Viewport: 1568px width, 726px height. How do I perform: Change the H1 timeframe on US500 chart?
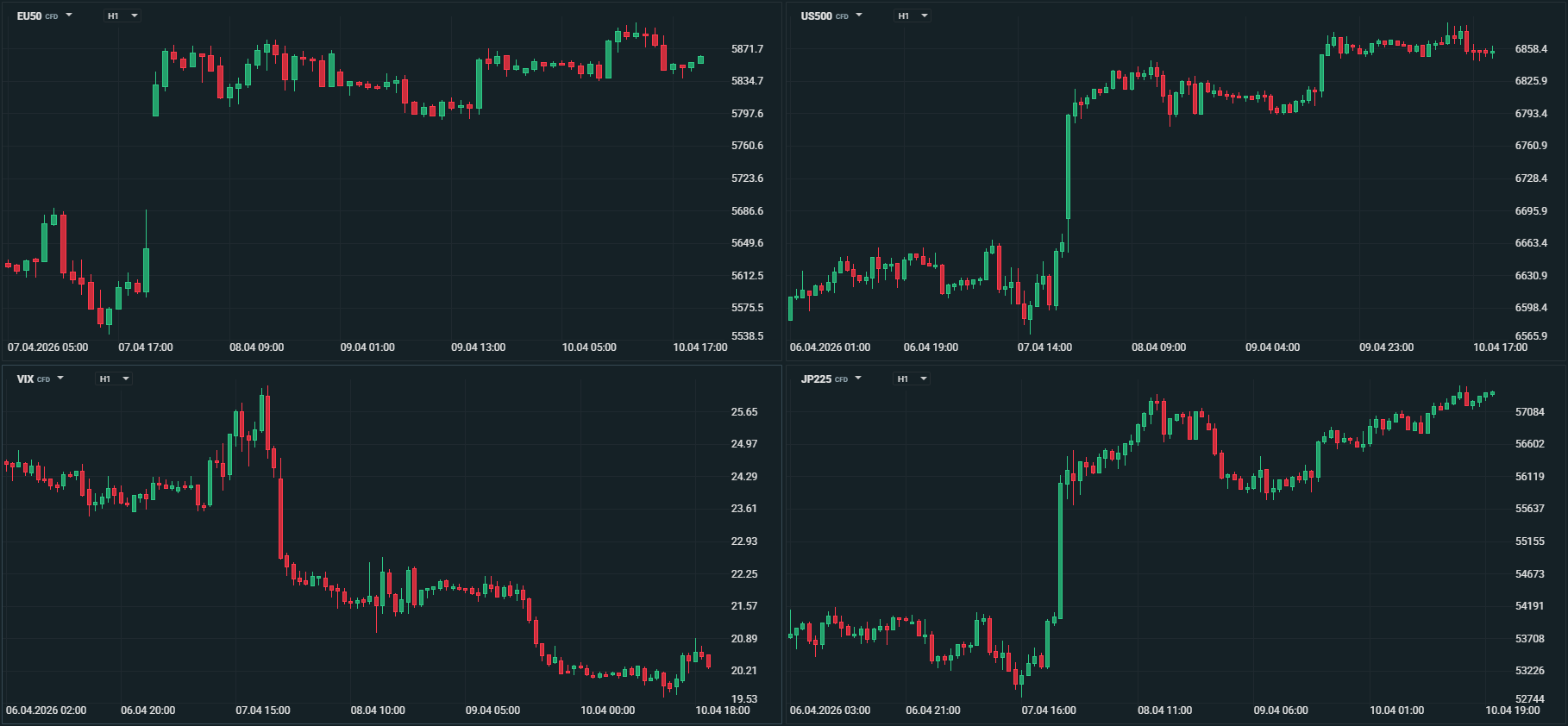[912, 16]
